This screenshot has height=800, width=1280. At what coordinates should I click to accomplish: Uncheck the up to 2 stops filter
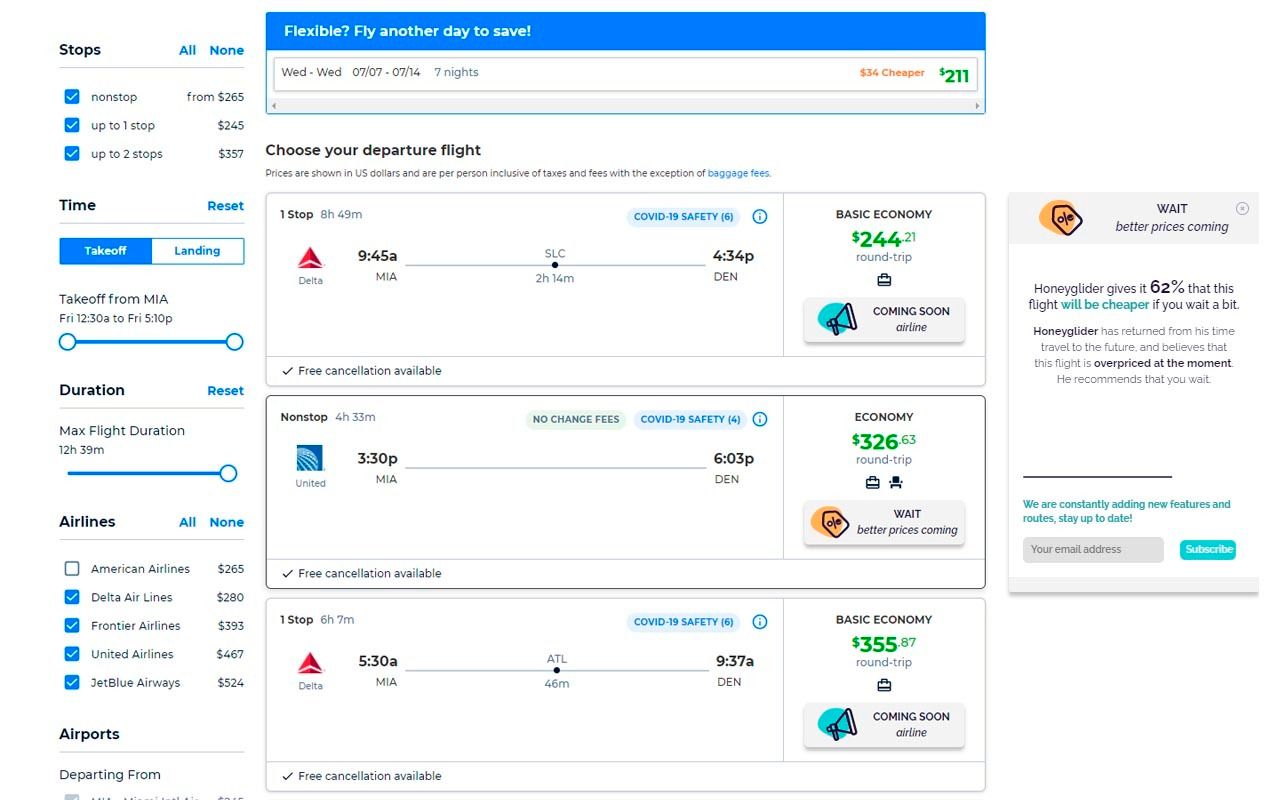coord(72,154)
